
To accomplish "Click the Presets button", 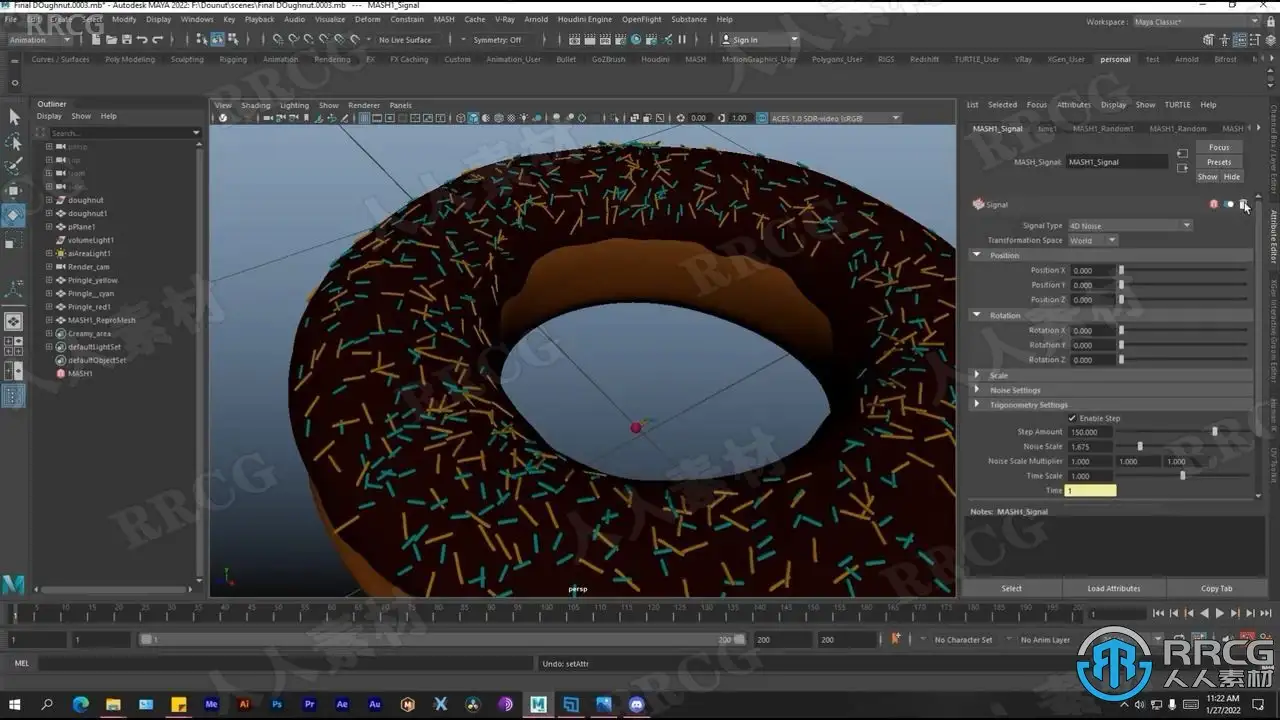I will pyautogui.click(x=1218, y=162).
